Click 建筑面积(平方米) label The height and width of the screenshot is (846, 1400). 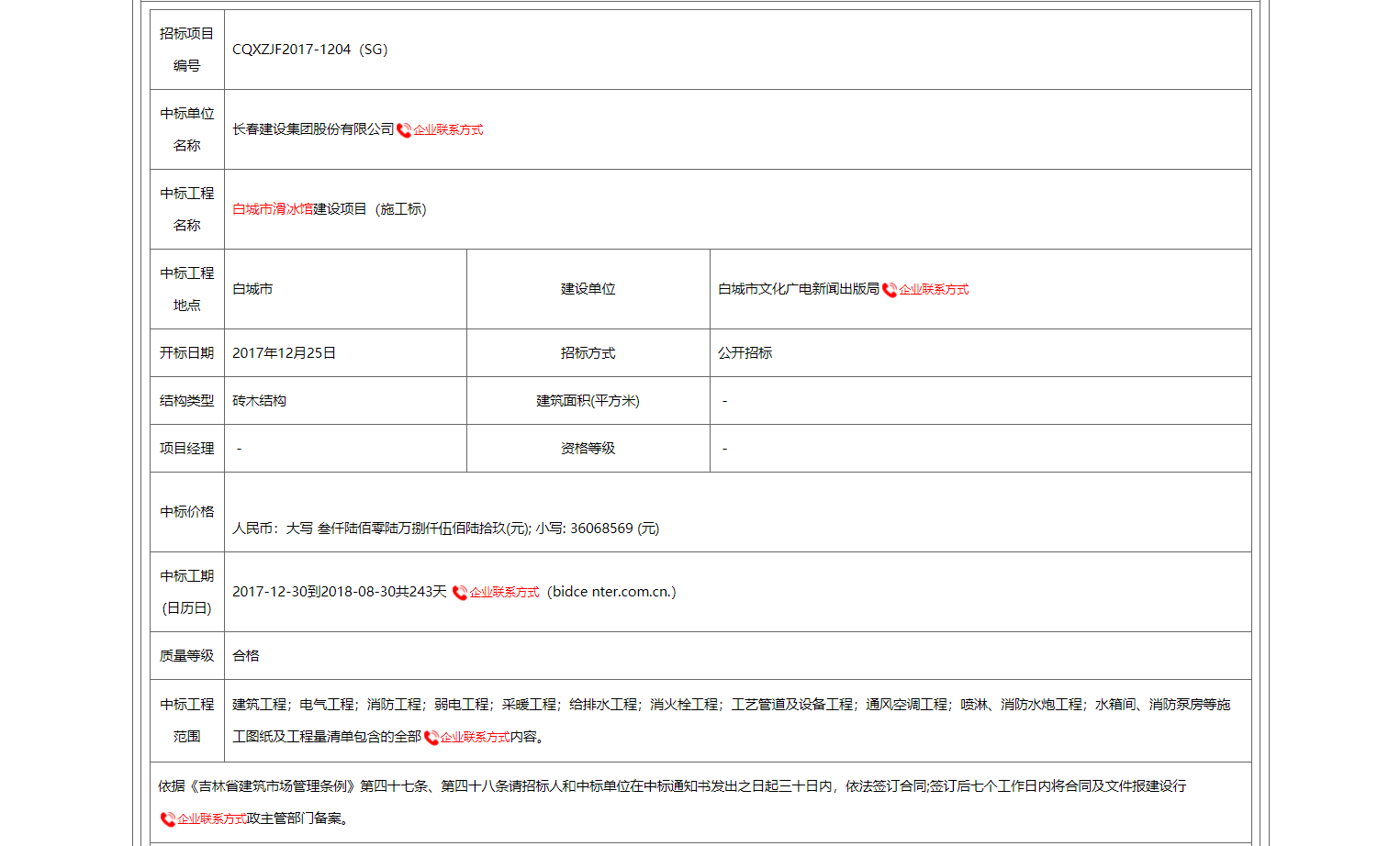click(x=588, y=401)
